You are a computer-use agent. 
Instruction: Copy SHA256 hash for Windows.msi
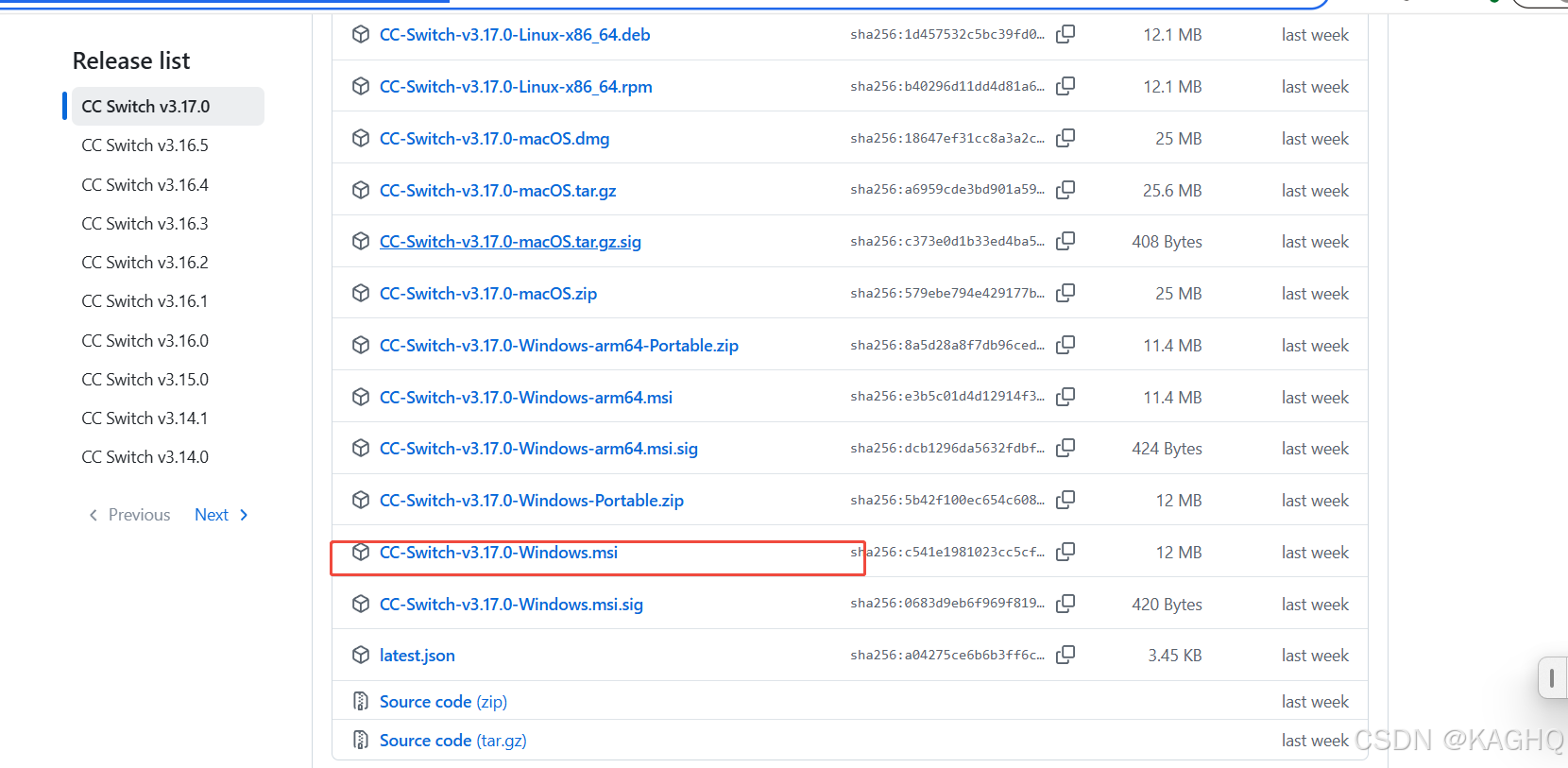pos(1065,552)
